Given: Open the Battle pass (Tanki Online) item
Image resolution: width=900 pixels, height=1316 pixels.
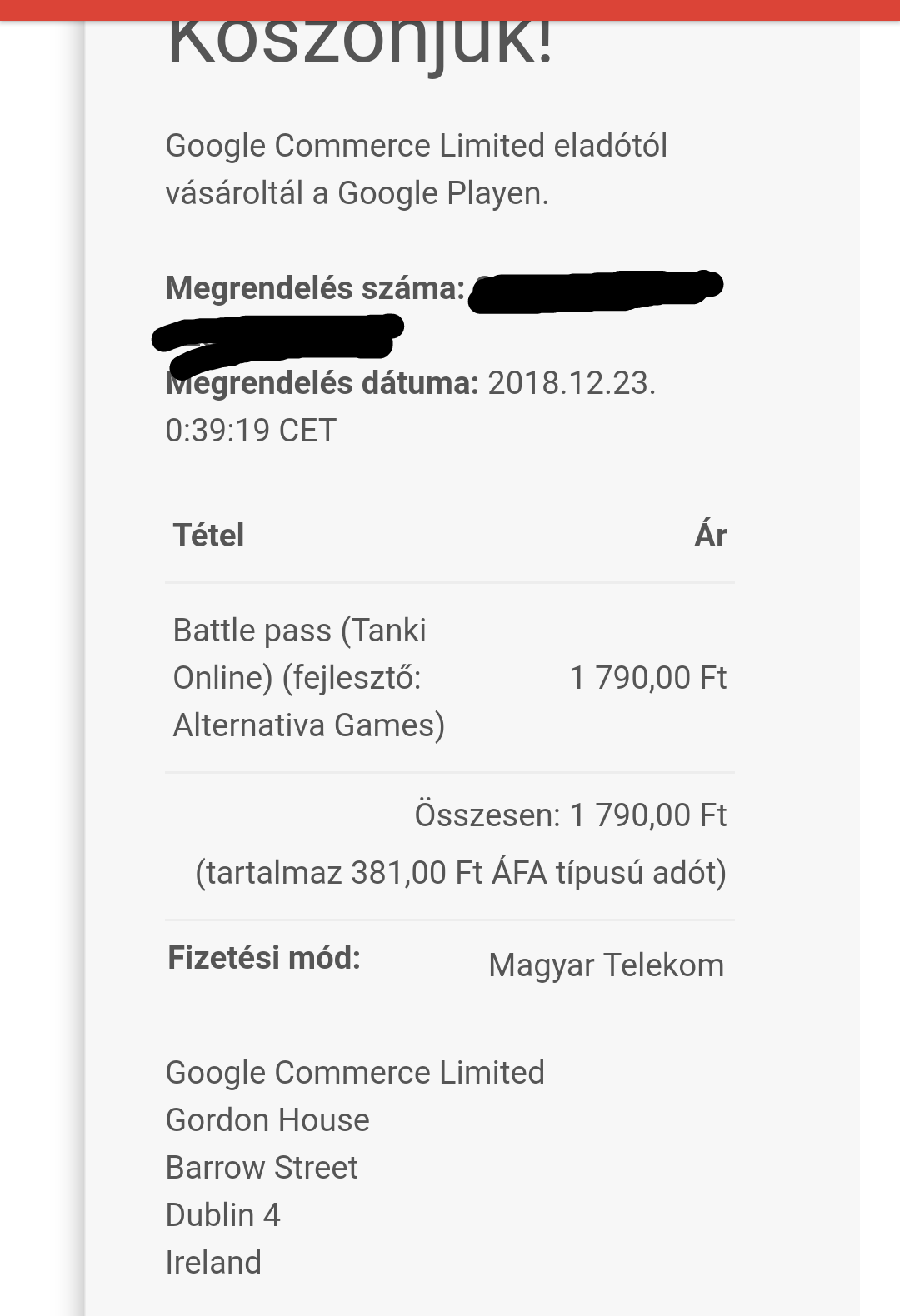Looking at the screenshot, I should coord(299,631).
